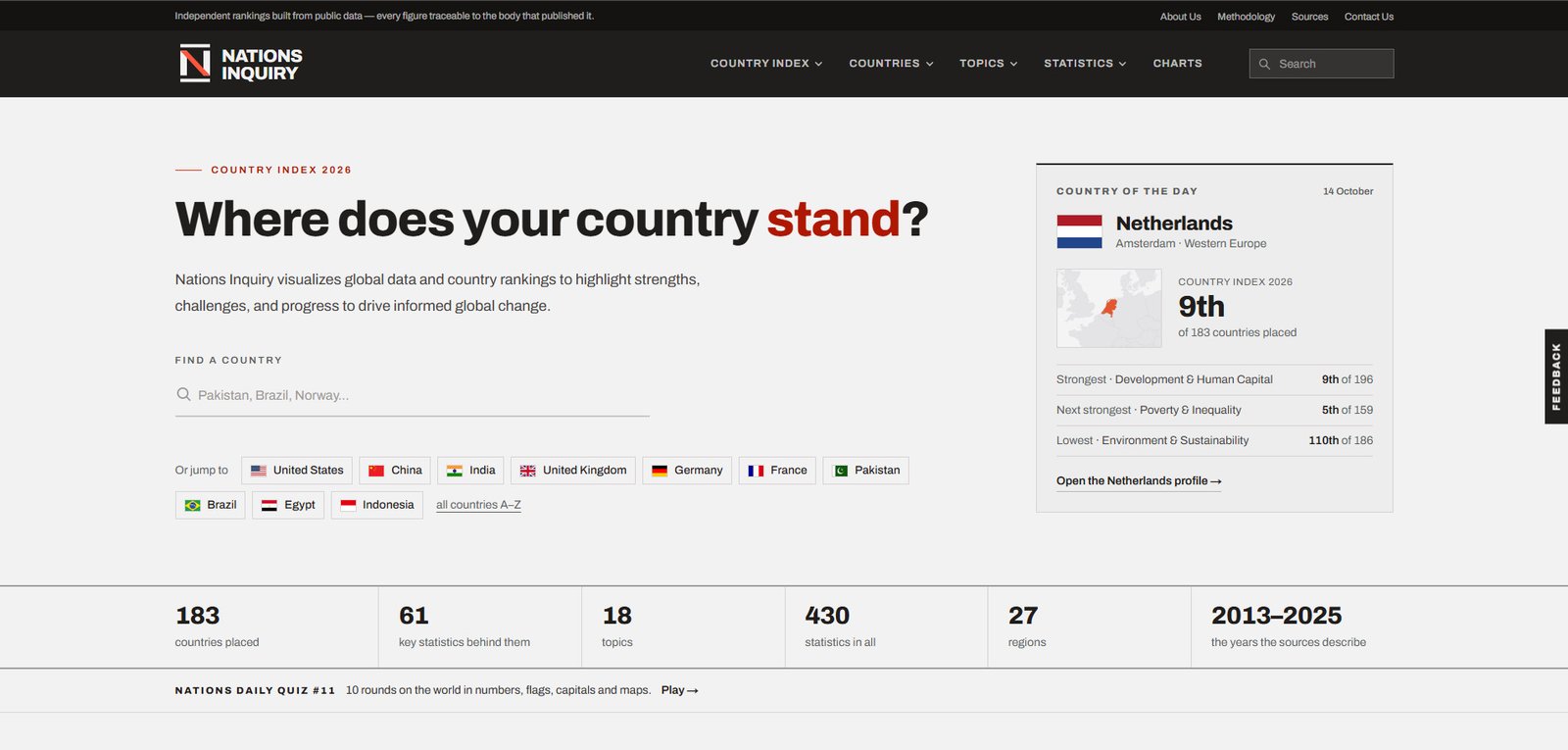Click the '2013–2025' years figure

point(1288,626)
